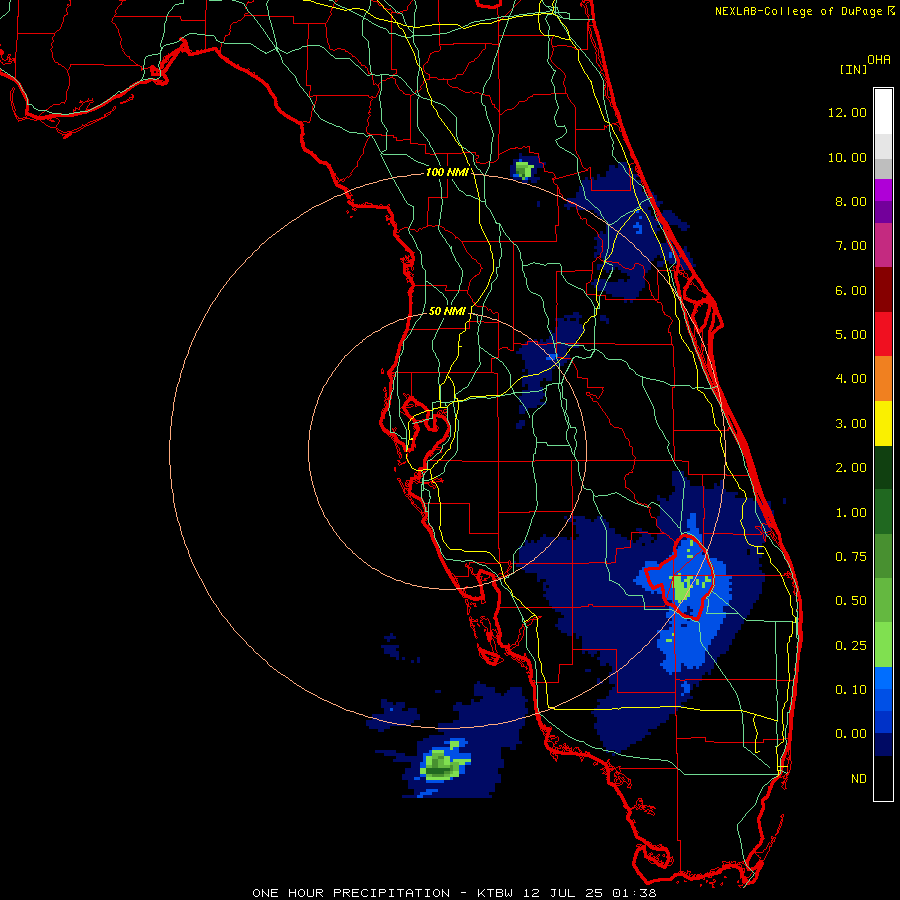Click the 2.00 legend value
The width and height of the screenshot is (900, 900).
(851, 468)
